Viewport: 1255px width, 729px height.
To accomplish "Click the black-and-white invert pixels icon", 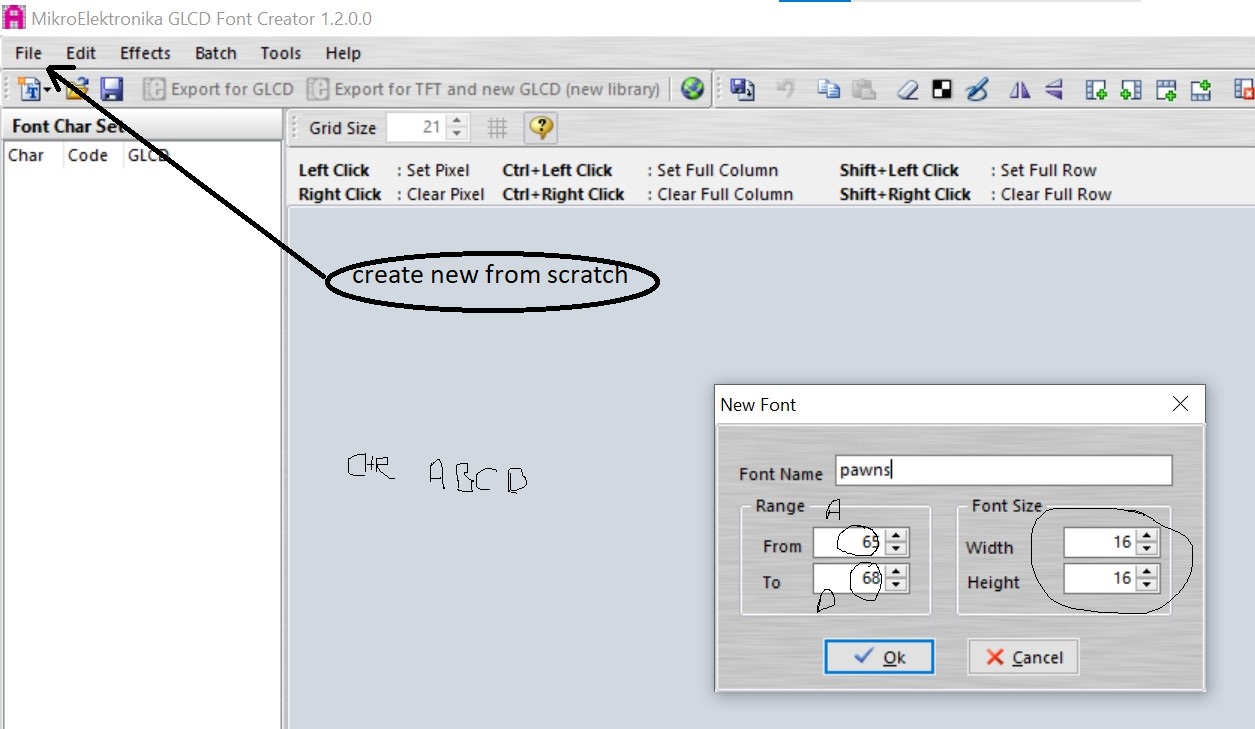I will point(941,89).
